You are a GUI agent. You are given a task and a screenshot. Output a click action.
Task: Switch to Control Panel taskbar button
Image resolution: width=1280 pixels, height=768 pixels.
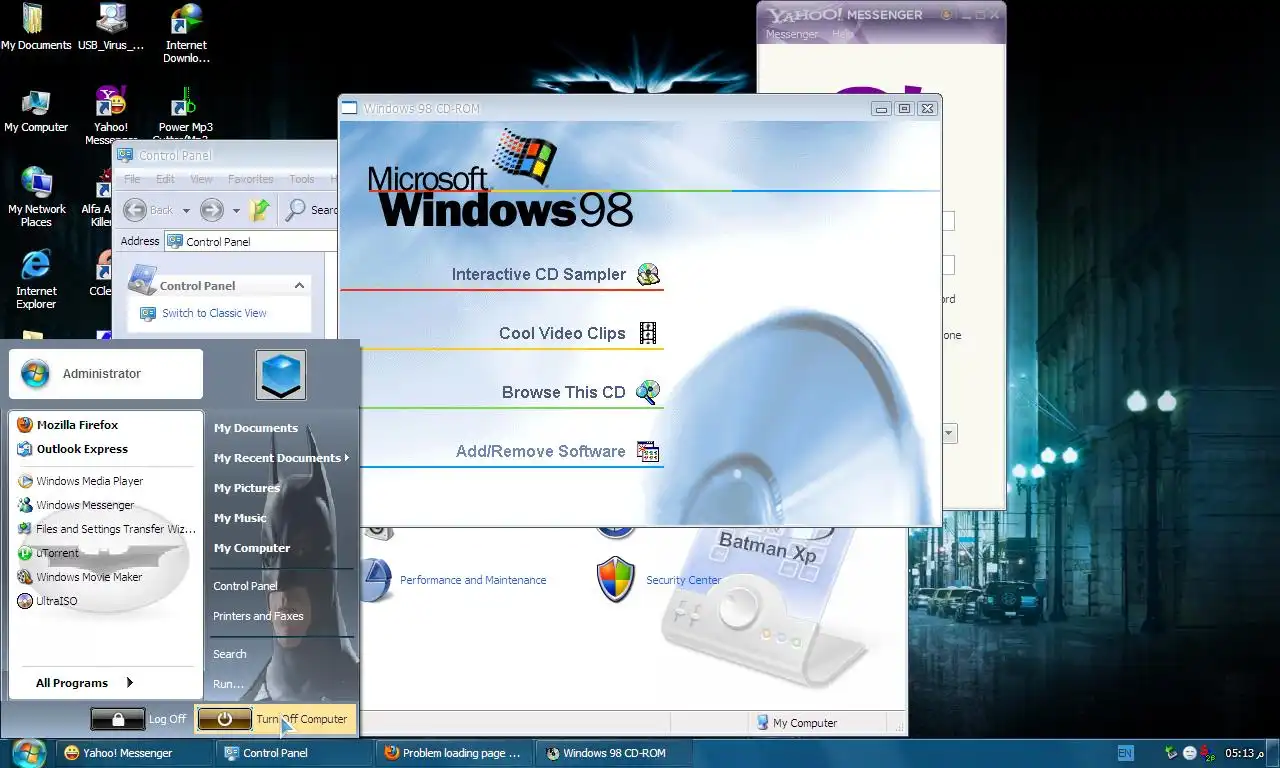coord(296,753)
